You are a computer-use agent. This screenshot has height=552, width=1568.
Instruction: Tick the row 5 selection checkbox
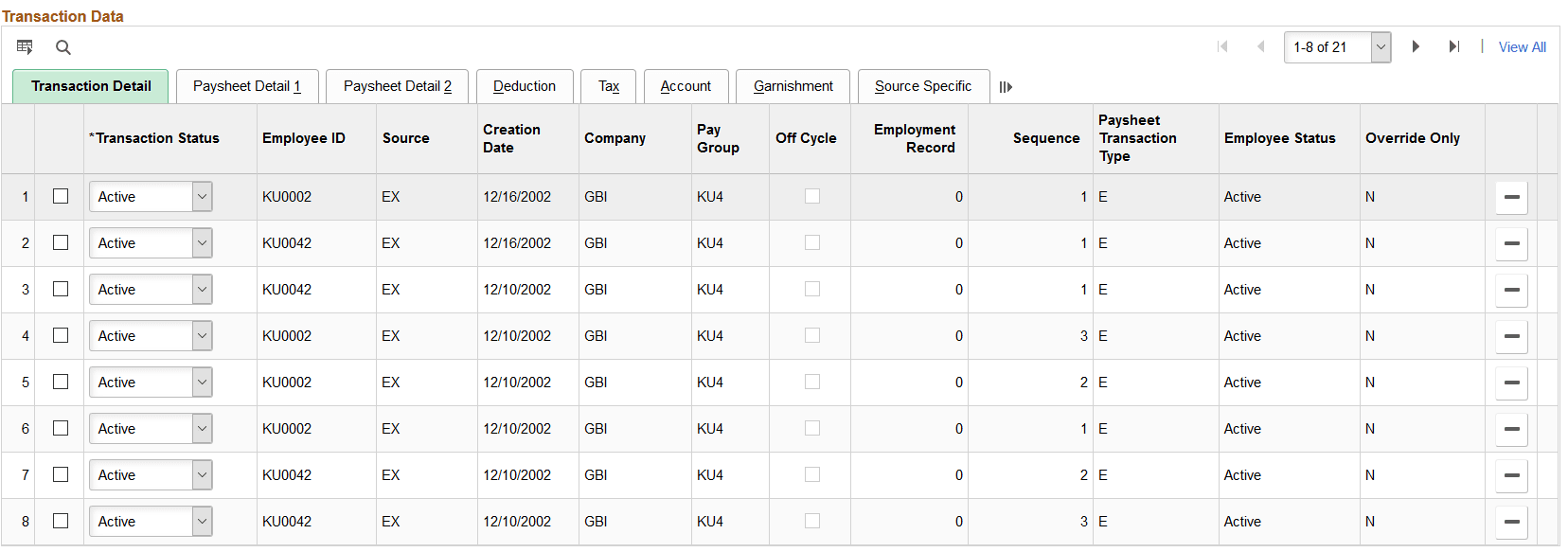tap(61, 382)
